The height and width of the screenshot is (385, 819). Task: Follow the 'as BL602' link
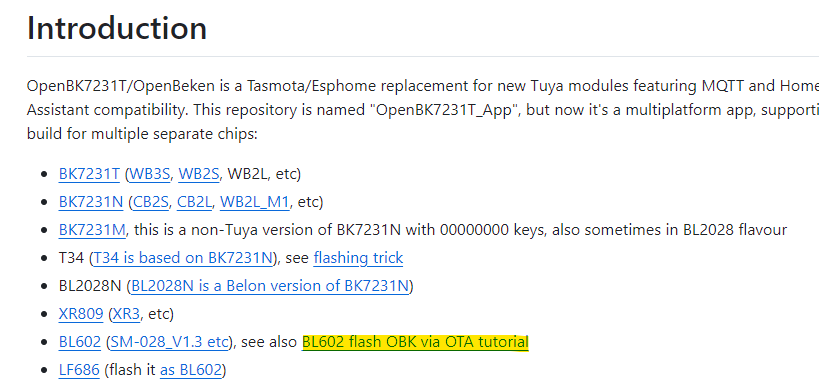pyautogui.click(x=191, y=370)
